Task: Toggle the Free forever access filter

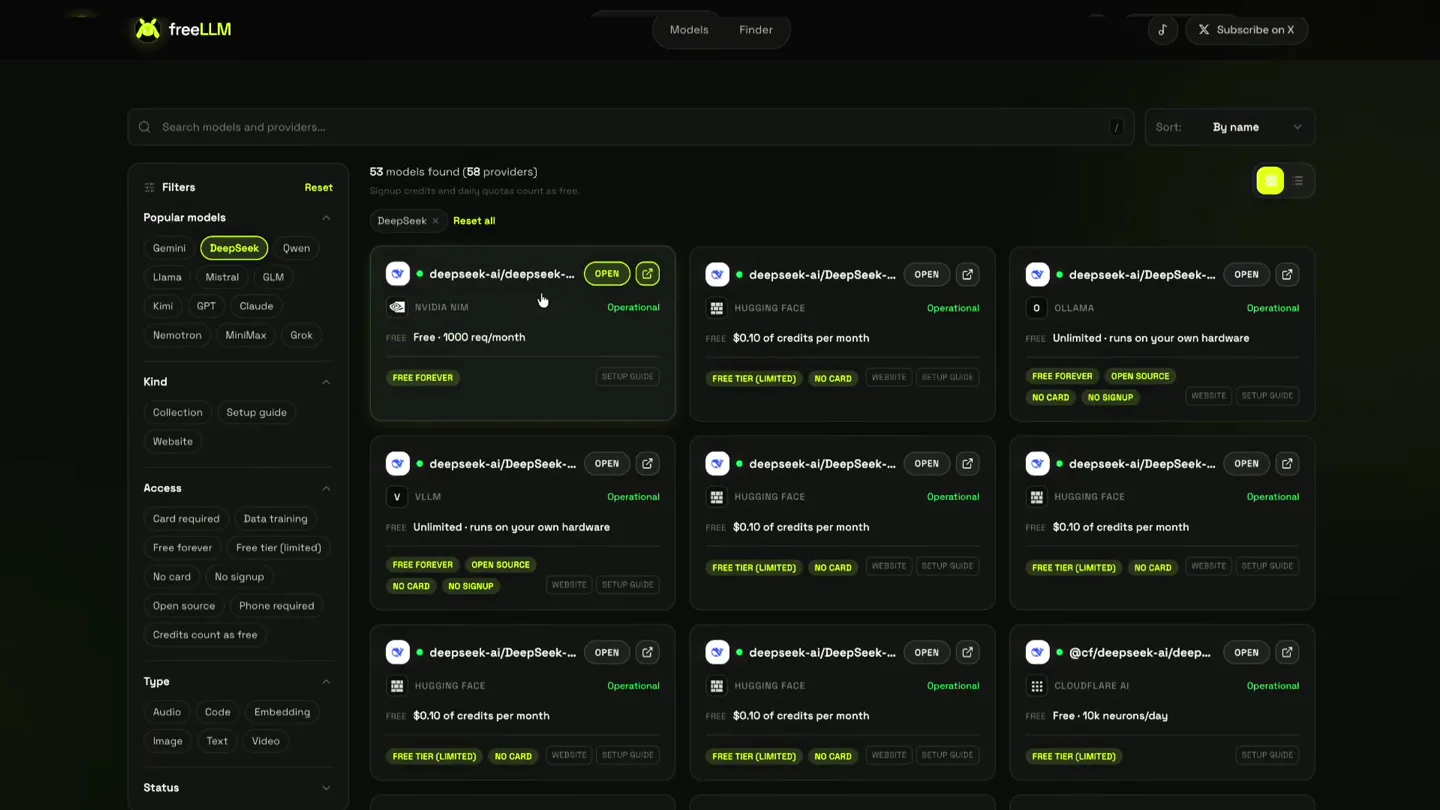Action: (182, 548)
